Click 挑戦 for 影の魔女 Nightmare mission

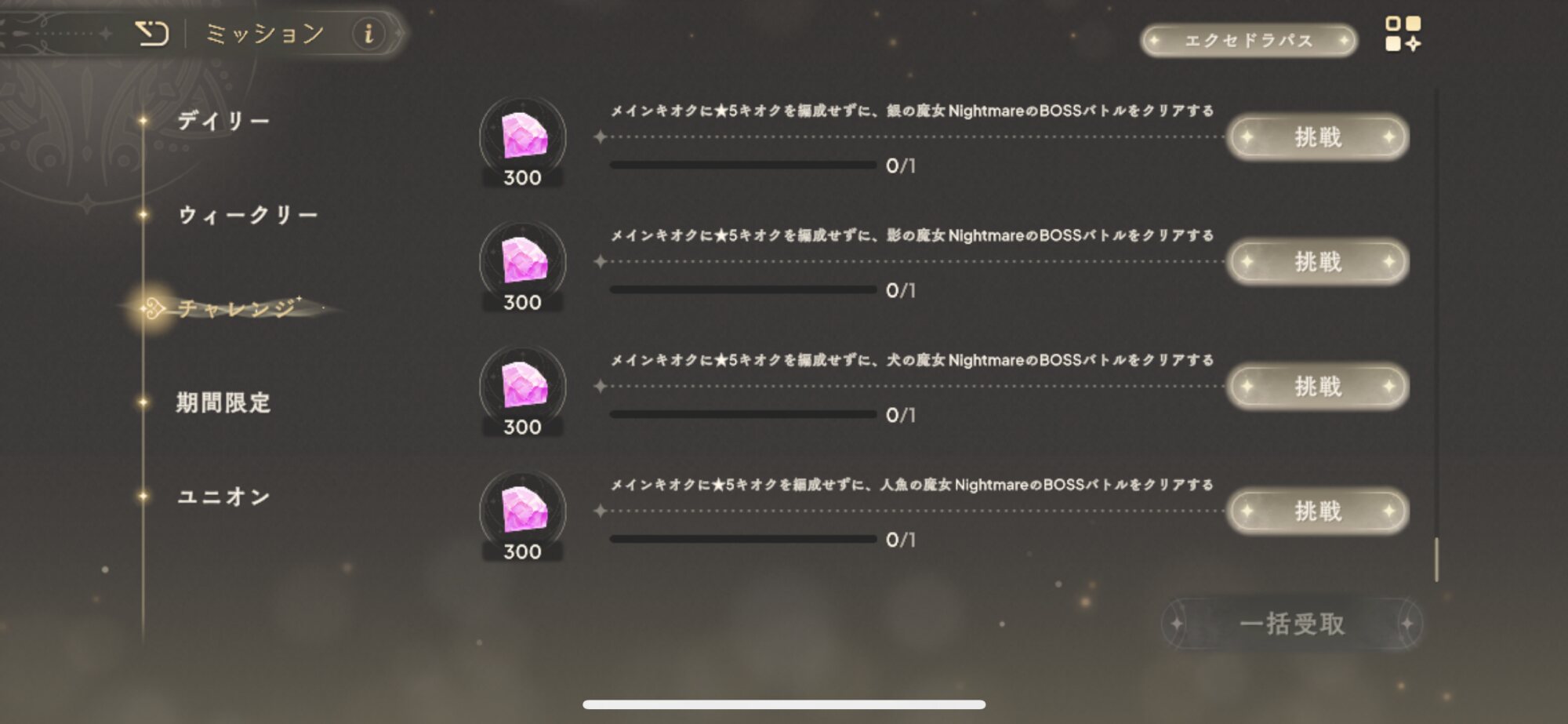click(1318, 262)
